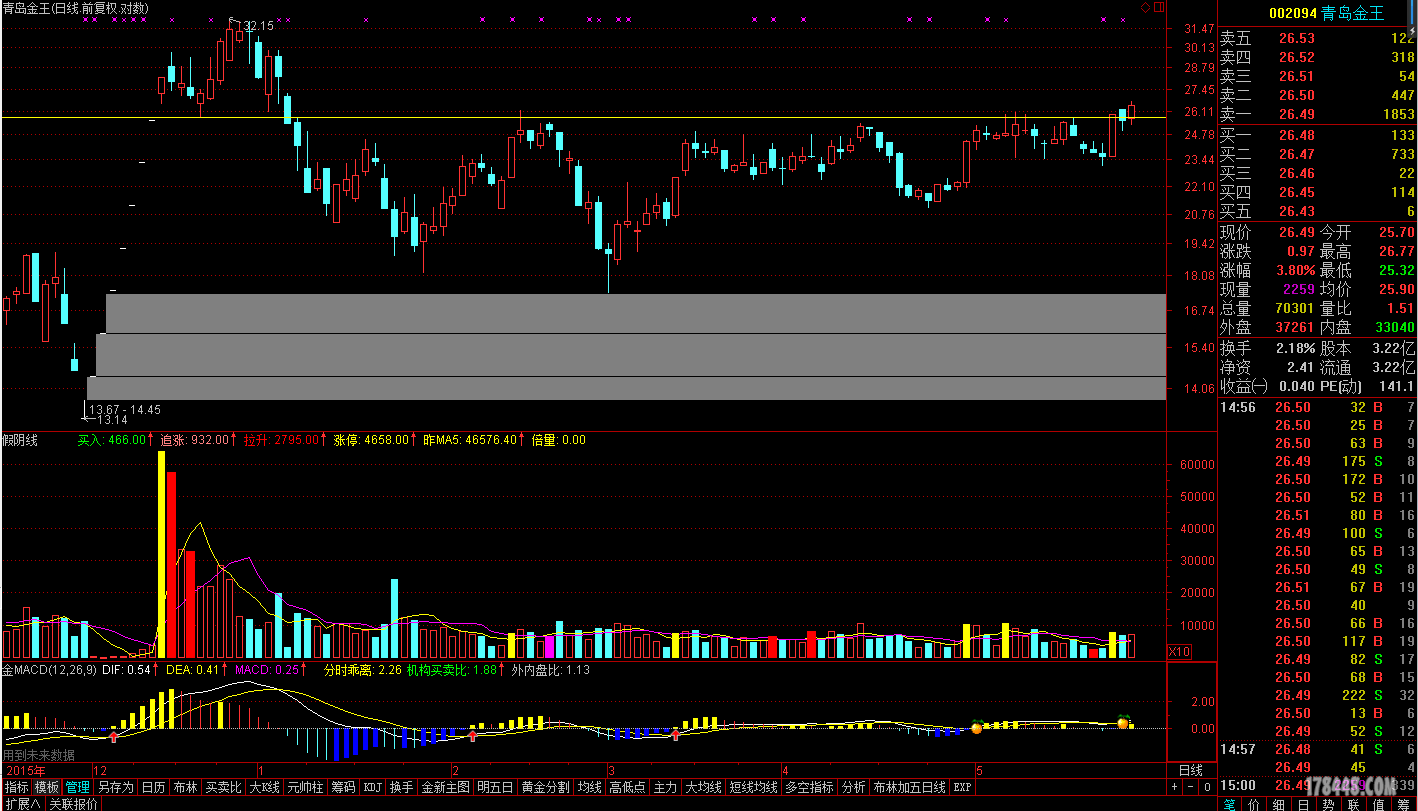Select the 布林 indicator tab
The image size is (1418, 811).
point(185,787)
